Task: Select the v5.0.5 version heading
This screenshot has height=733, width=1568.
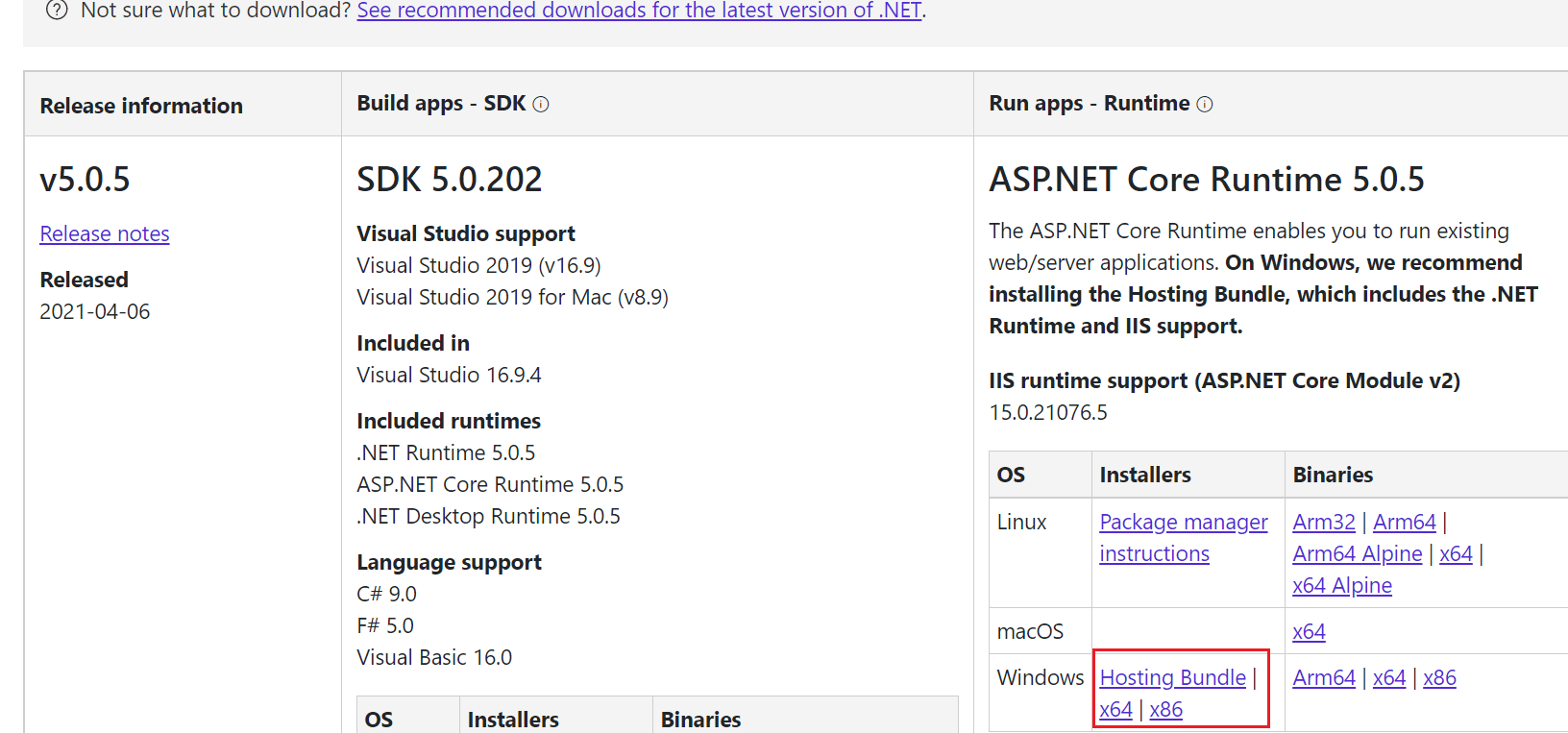Action: [85, 180]
